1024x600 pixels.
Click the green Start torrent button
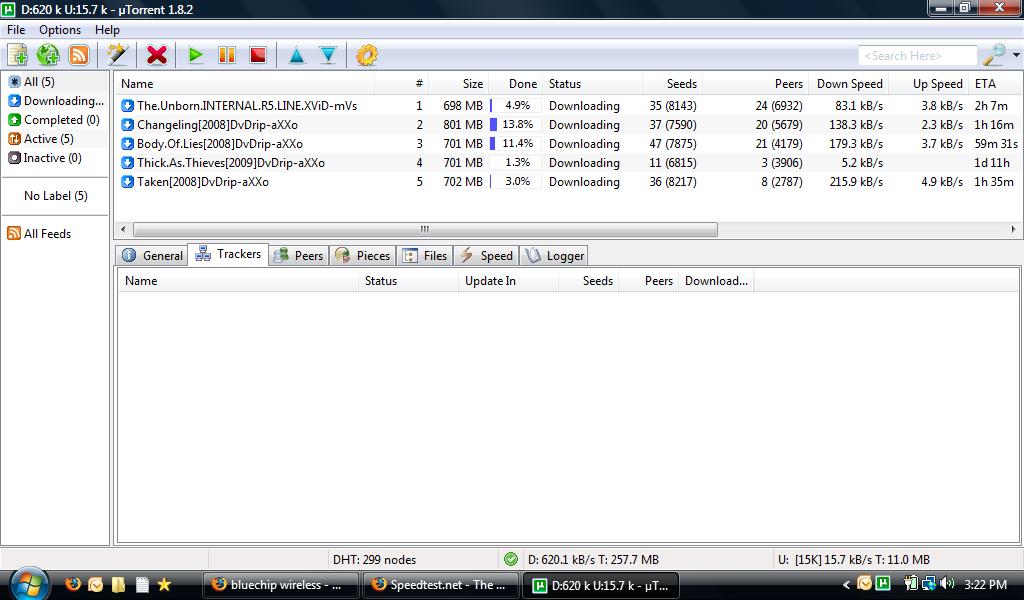(195, 55)
